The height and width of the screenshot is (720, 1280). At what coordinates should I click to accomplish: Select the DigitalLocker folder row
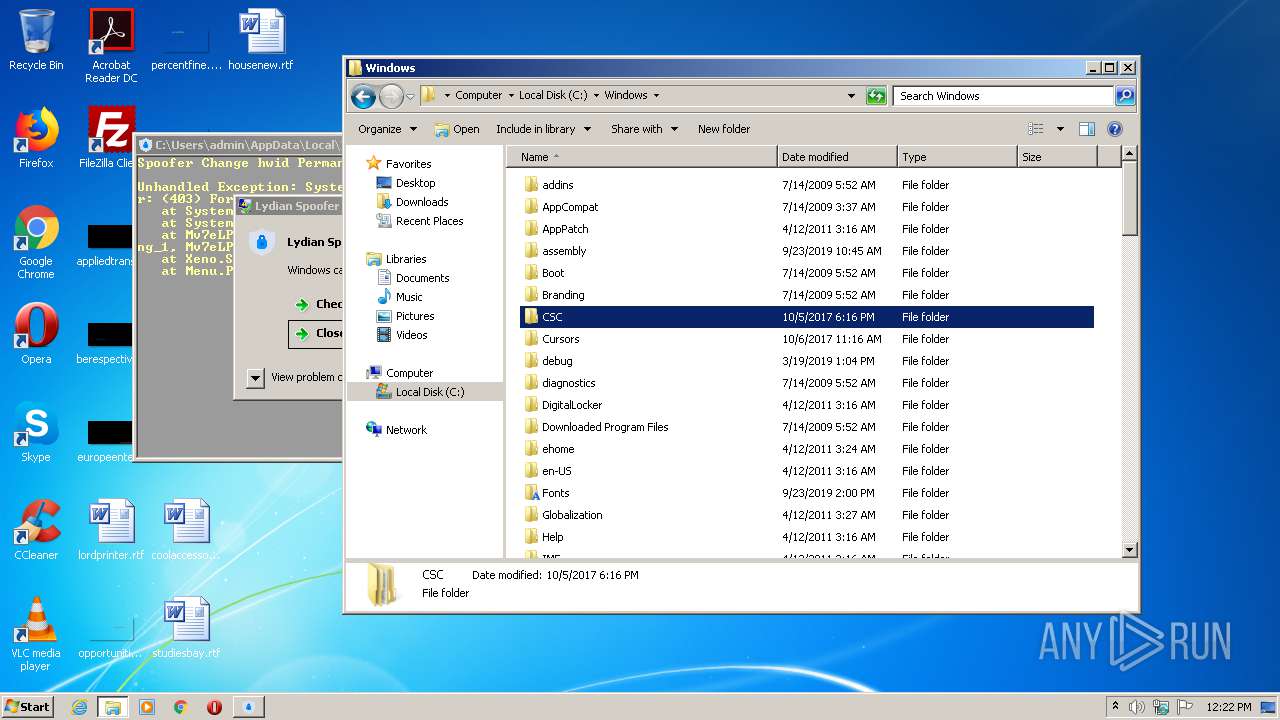pos(807,405)
